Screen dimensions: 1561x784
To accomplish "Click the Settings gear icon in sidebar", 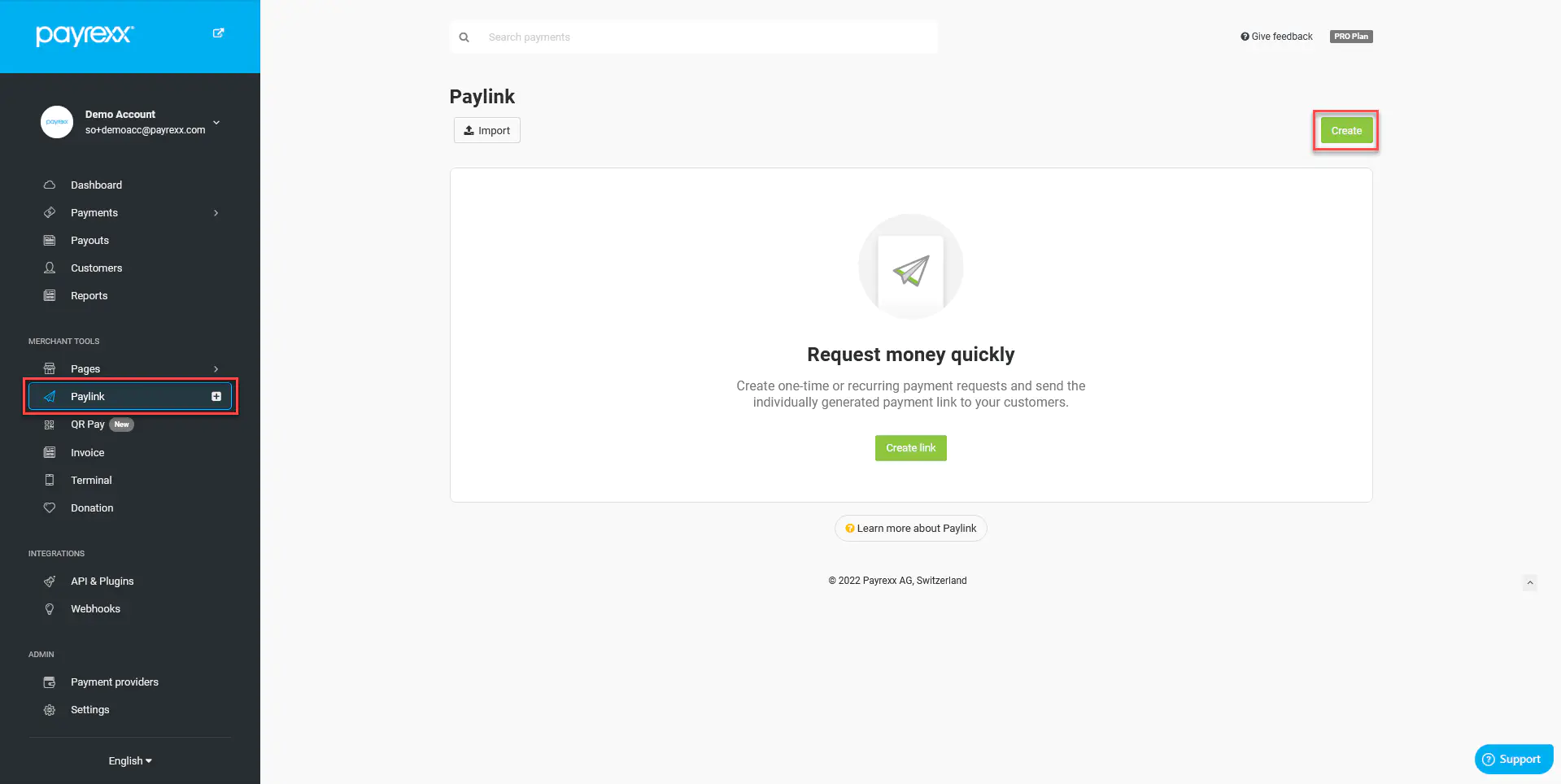I will 50,710.
